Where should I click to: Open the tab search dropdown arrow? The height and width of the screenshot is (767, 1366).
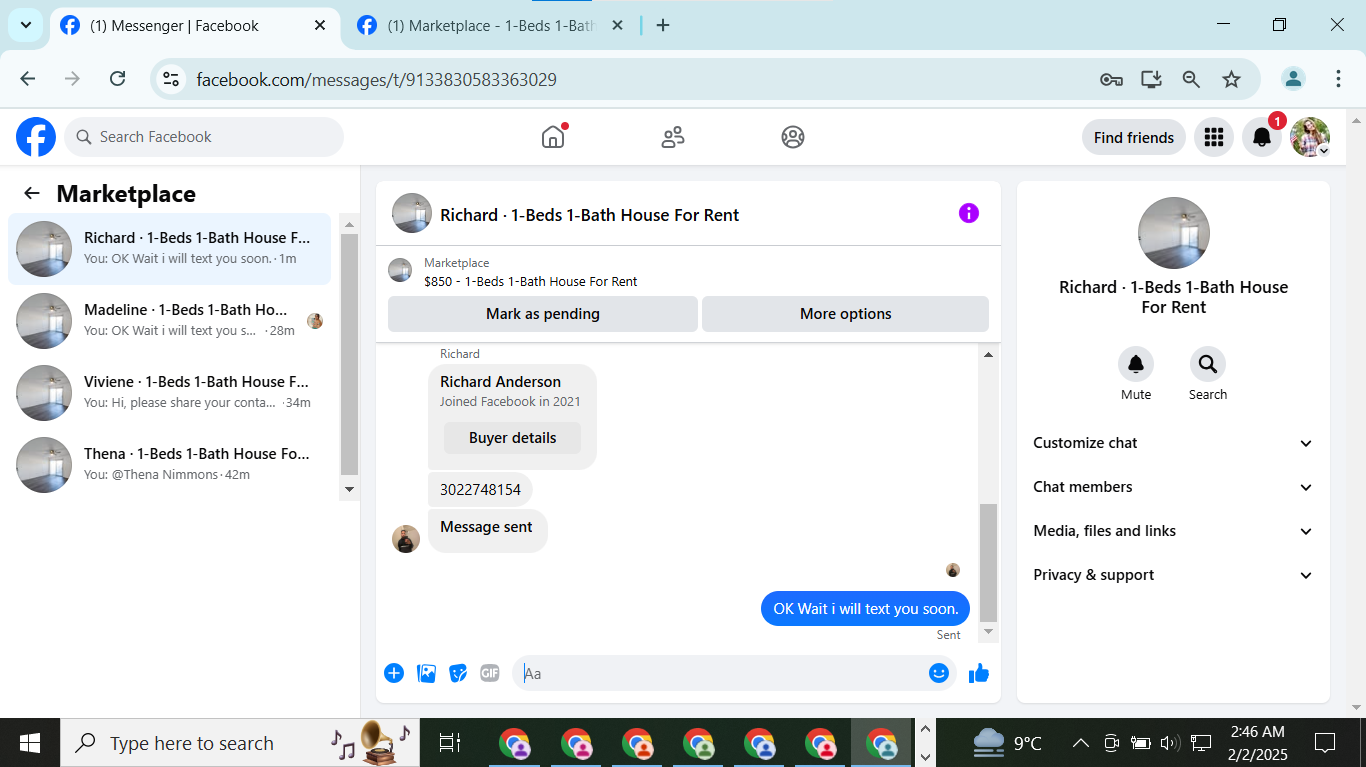point(25,25)
